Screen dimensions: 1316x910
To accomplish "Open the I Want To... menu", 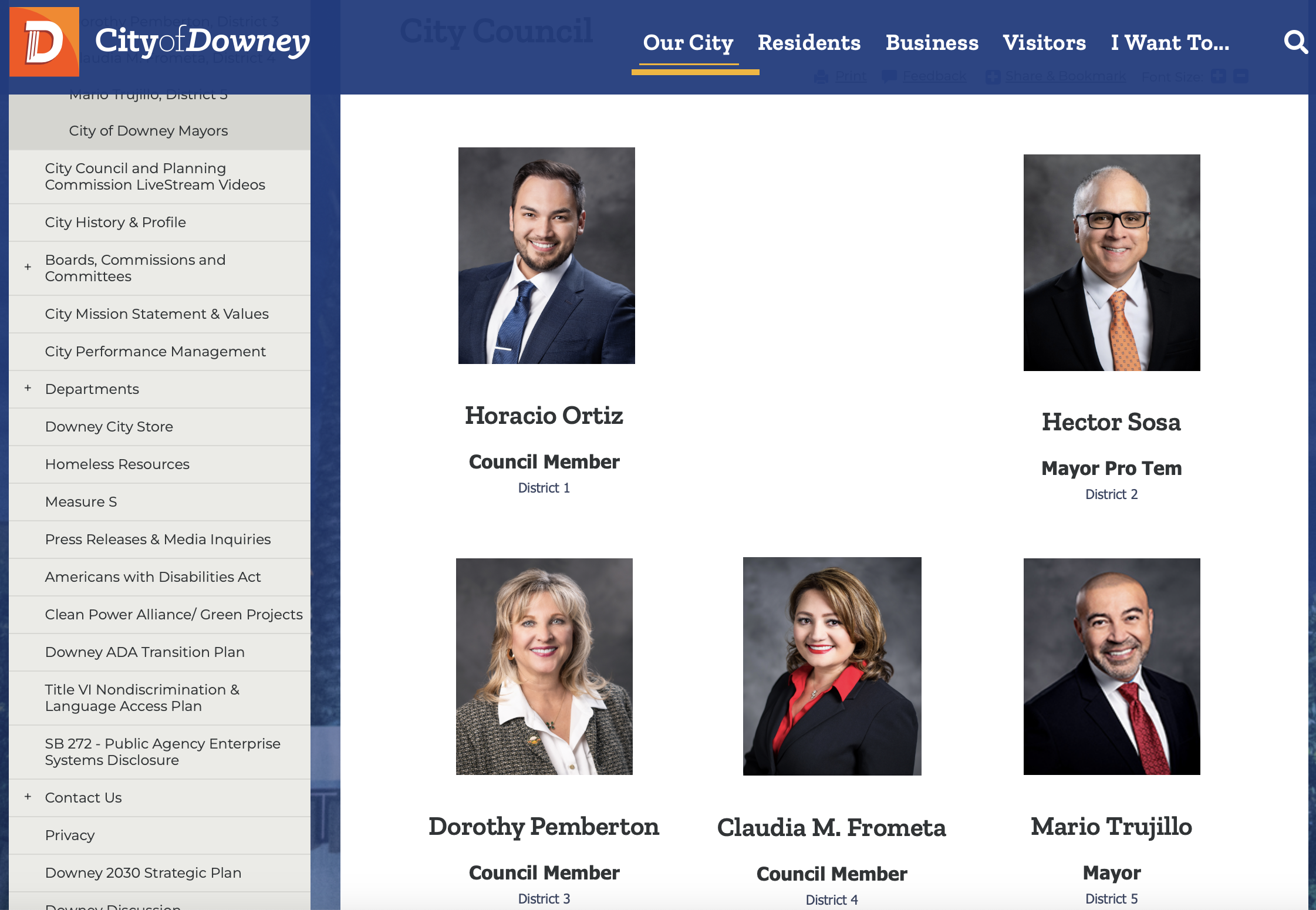I will 1169,43.
